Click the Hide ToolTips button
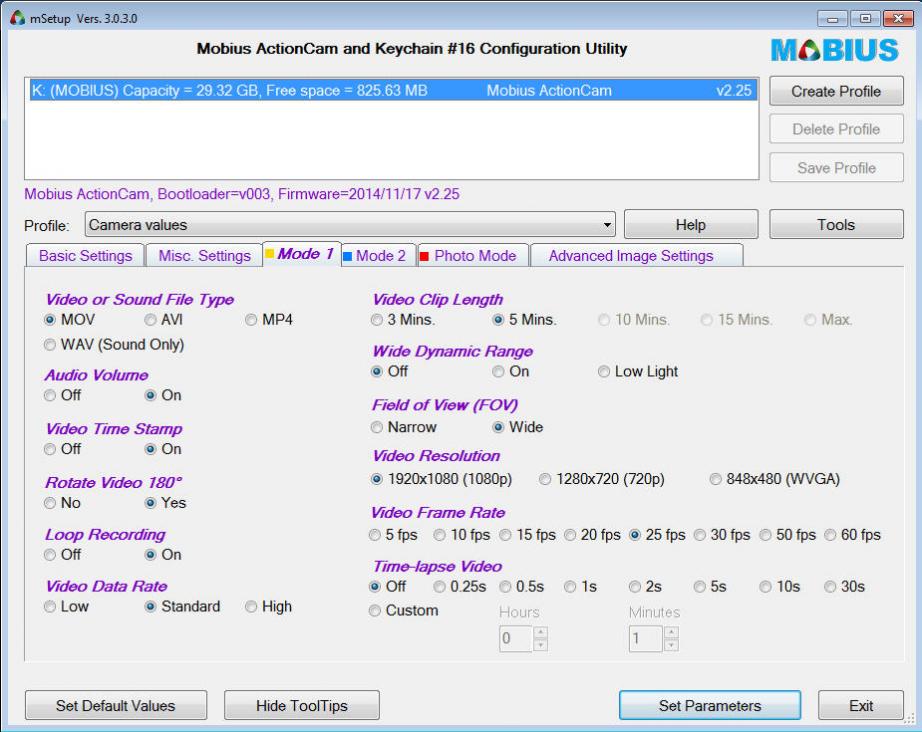This screenshot has height=732, width=922. pyautogui.click(x=301, y=706)
